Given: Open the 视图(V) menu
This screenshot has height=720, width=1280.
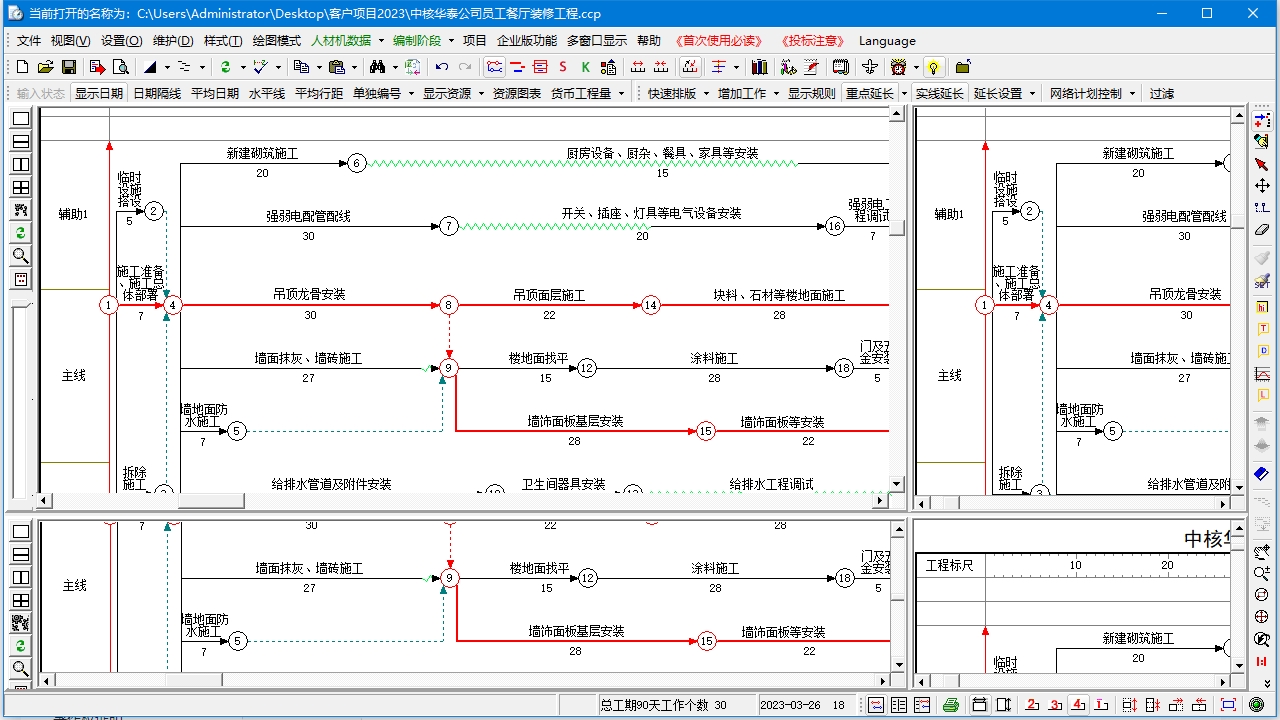Looking at the screenshot, I should [x=68, y=41].
